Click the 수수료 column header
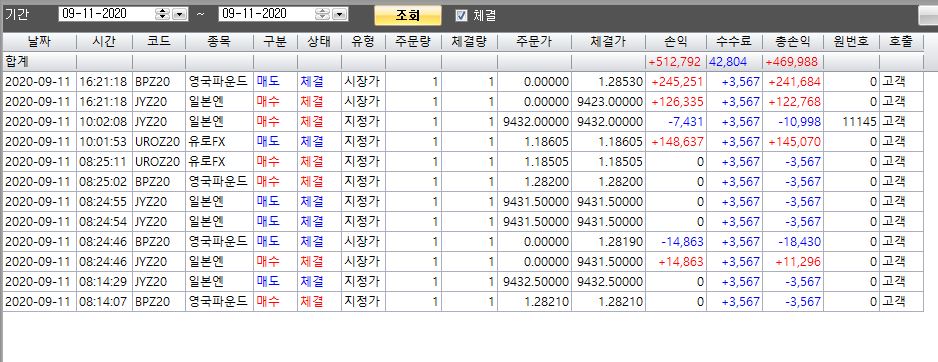Screen dimensions: 938x362 735,42
